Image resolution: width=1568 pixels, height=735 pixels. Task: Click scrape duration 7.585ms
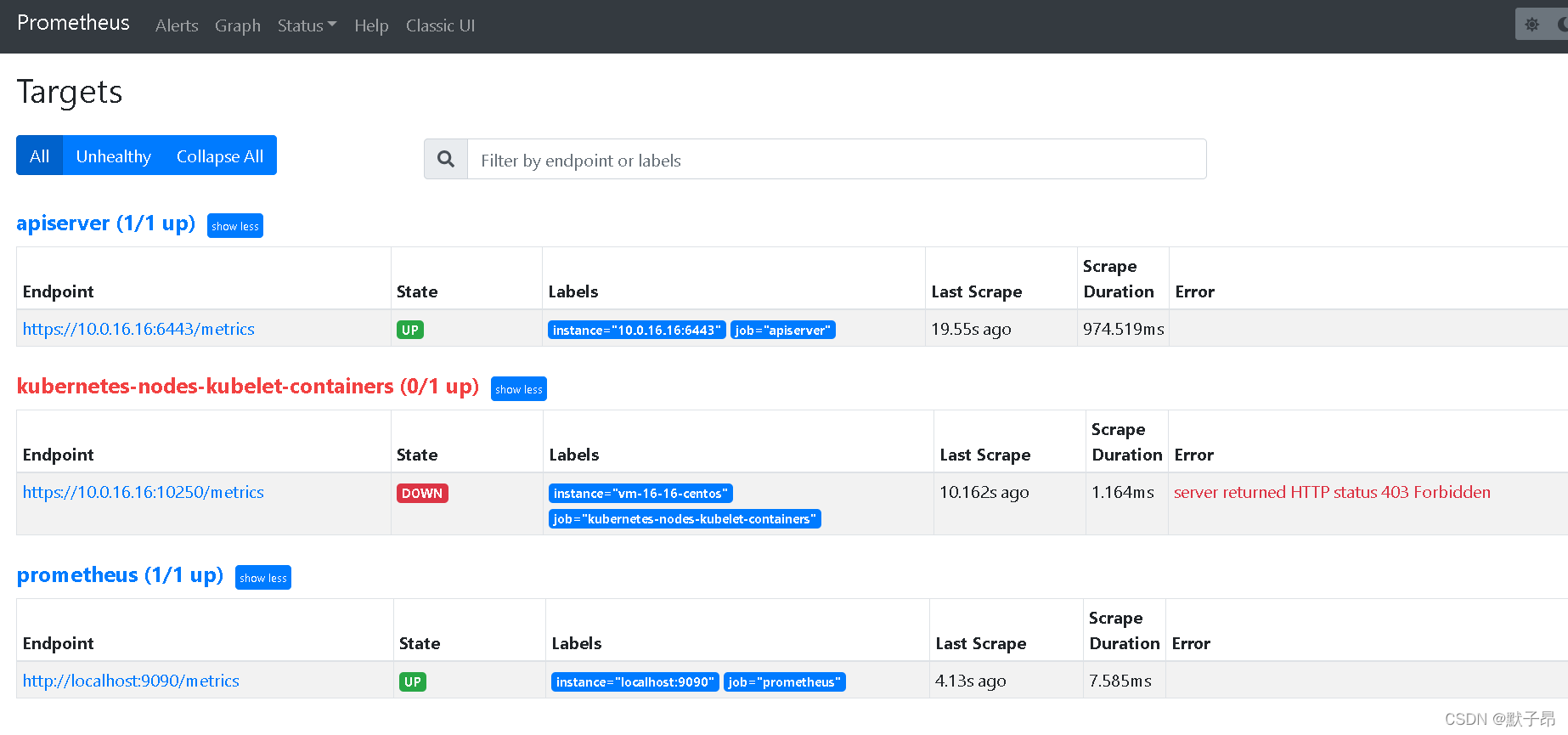point(1120,681)
